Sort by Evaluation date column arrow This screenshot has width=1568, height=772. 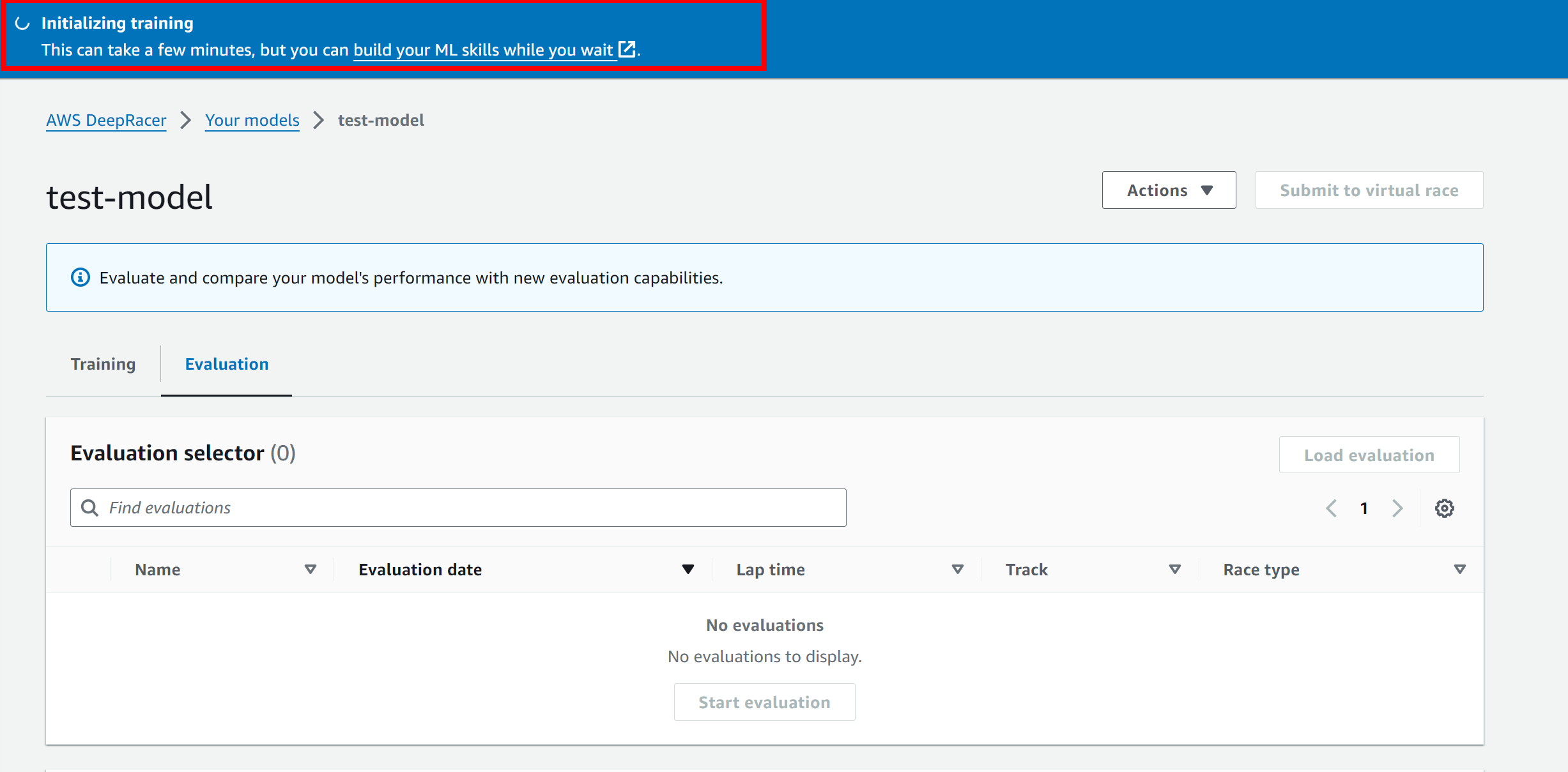click(688, 569)
